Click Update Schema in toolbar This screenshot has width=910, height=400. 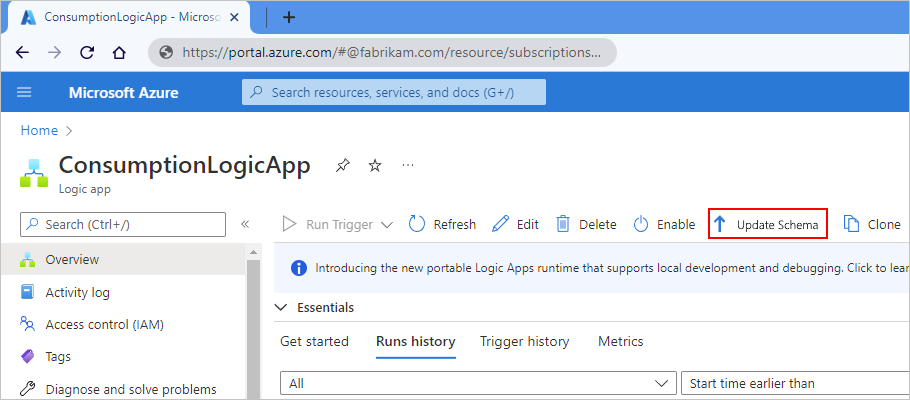pos(767,224)
